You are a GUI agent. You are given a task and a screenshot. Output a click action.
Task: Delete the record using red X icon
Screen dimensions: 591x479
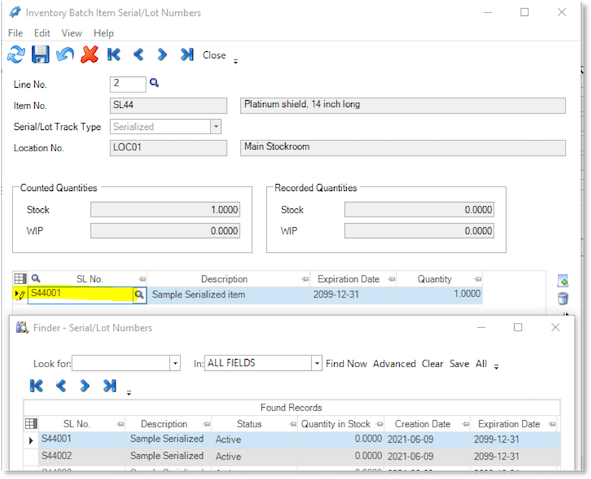coord(89,54)
